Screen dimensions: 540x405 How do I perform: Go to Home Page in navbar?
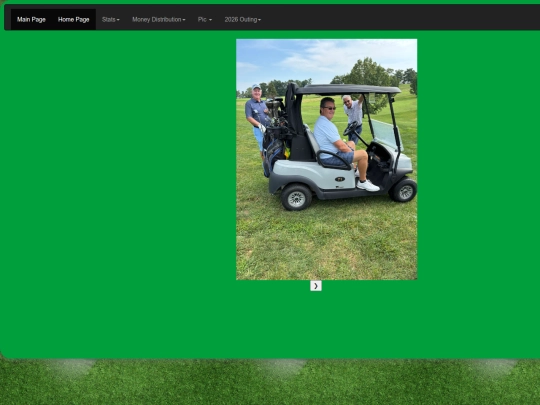(74, 20)
